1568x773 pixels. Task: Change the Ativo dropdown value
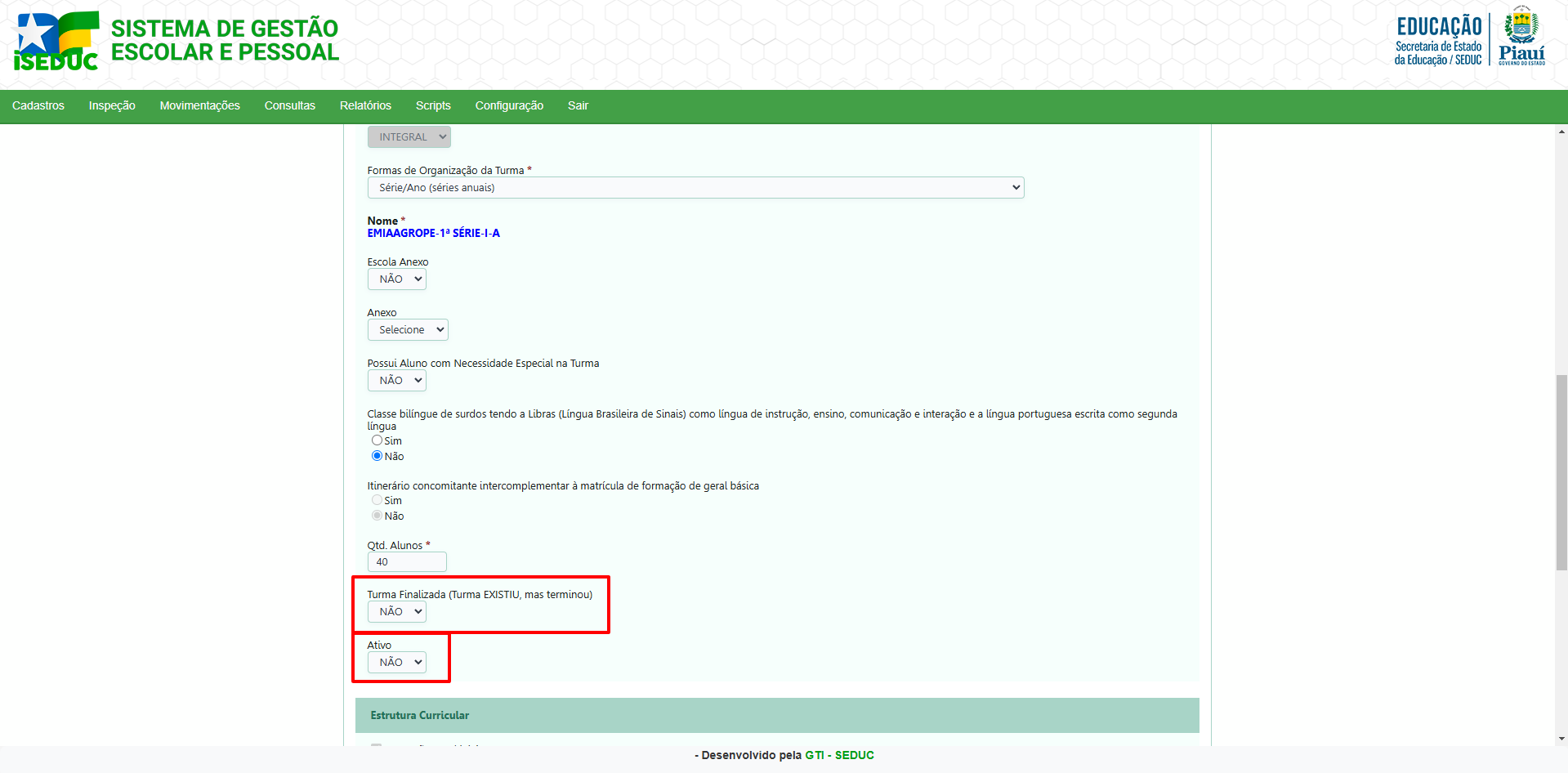(x=397, y=663)
